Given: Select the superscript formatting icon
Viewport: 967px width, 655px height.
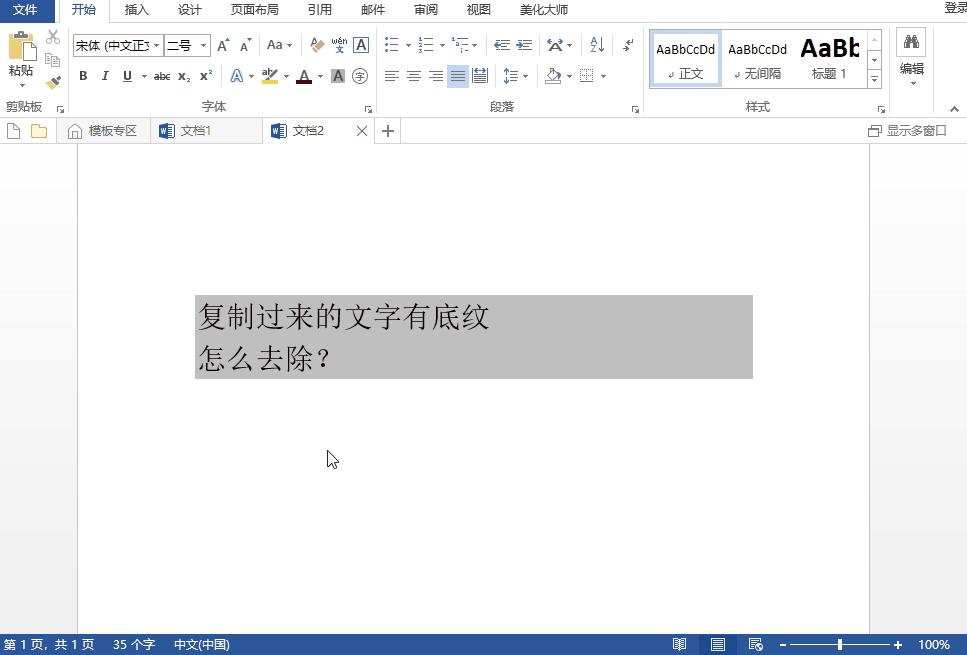Looking at the screenshot, I should tap(204, 76).
